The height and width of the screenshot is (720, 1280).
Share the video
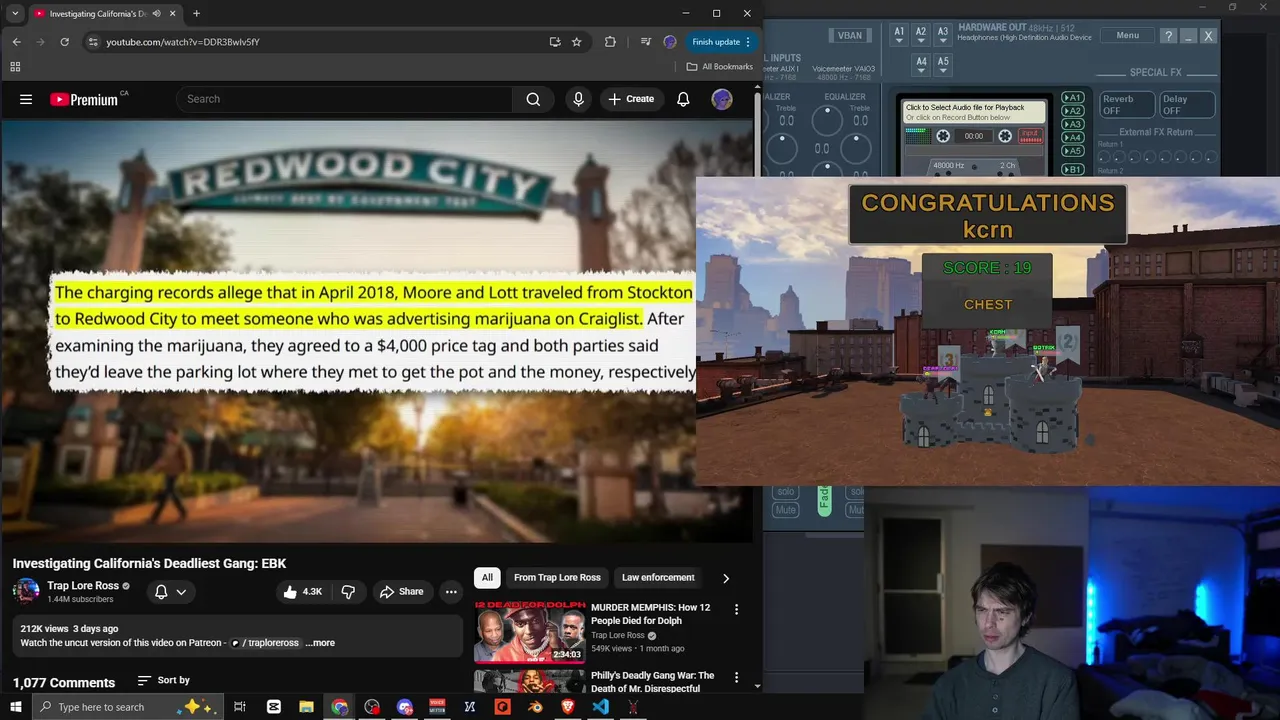tap(401, 592)
